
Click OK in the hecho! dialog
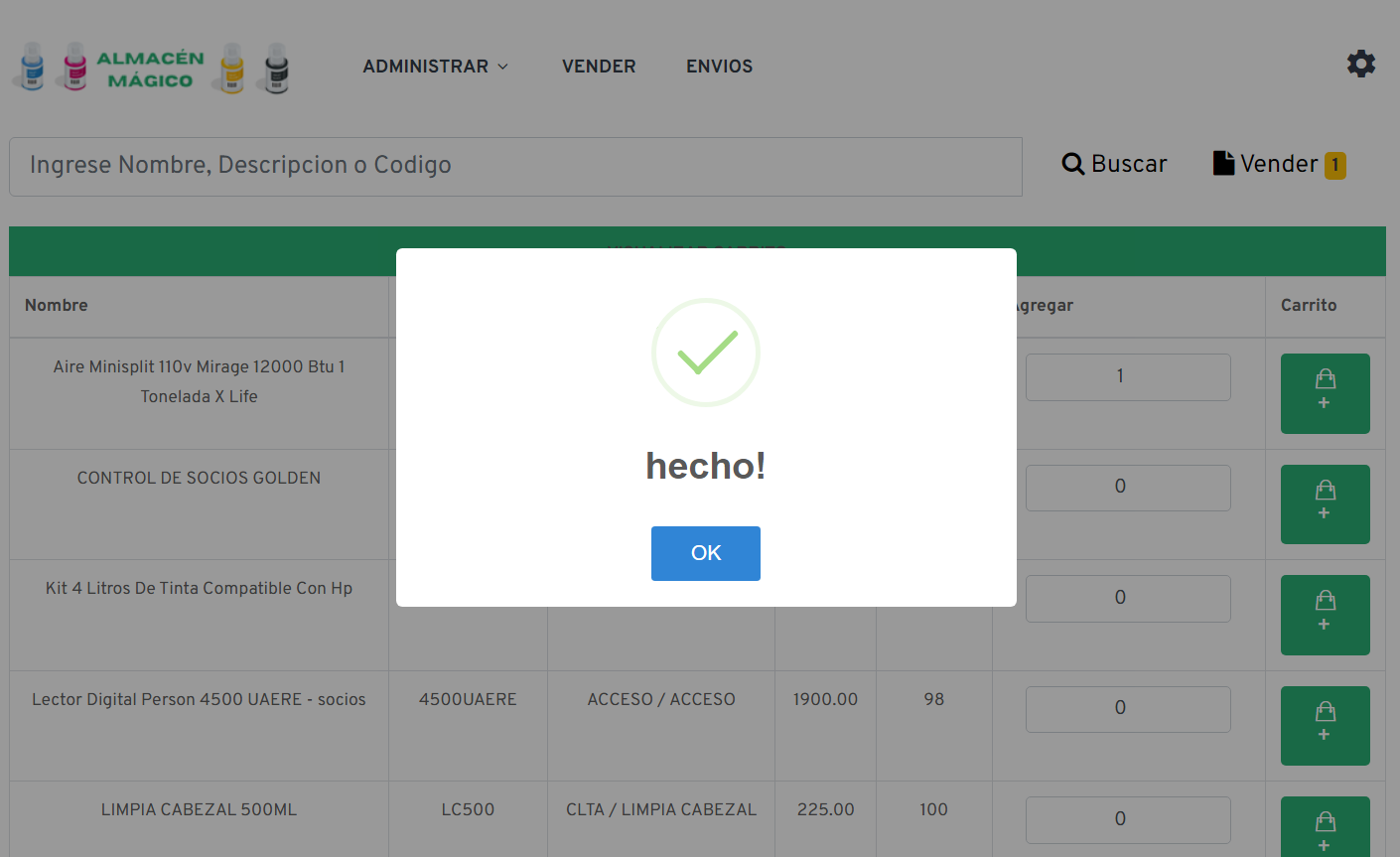pos(705,553)
